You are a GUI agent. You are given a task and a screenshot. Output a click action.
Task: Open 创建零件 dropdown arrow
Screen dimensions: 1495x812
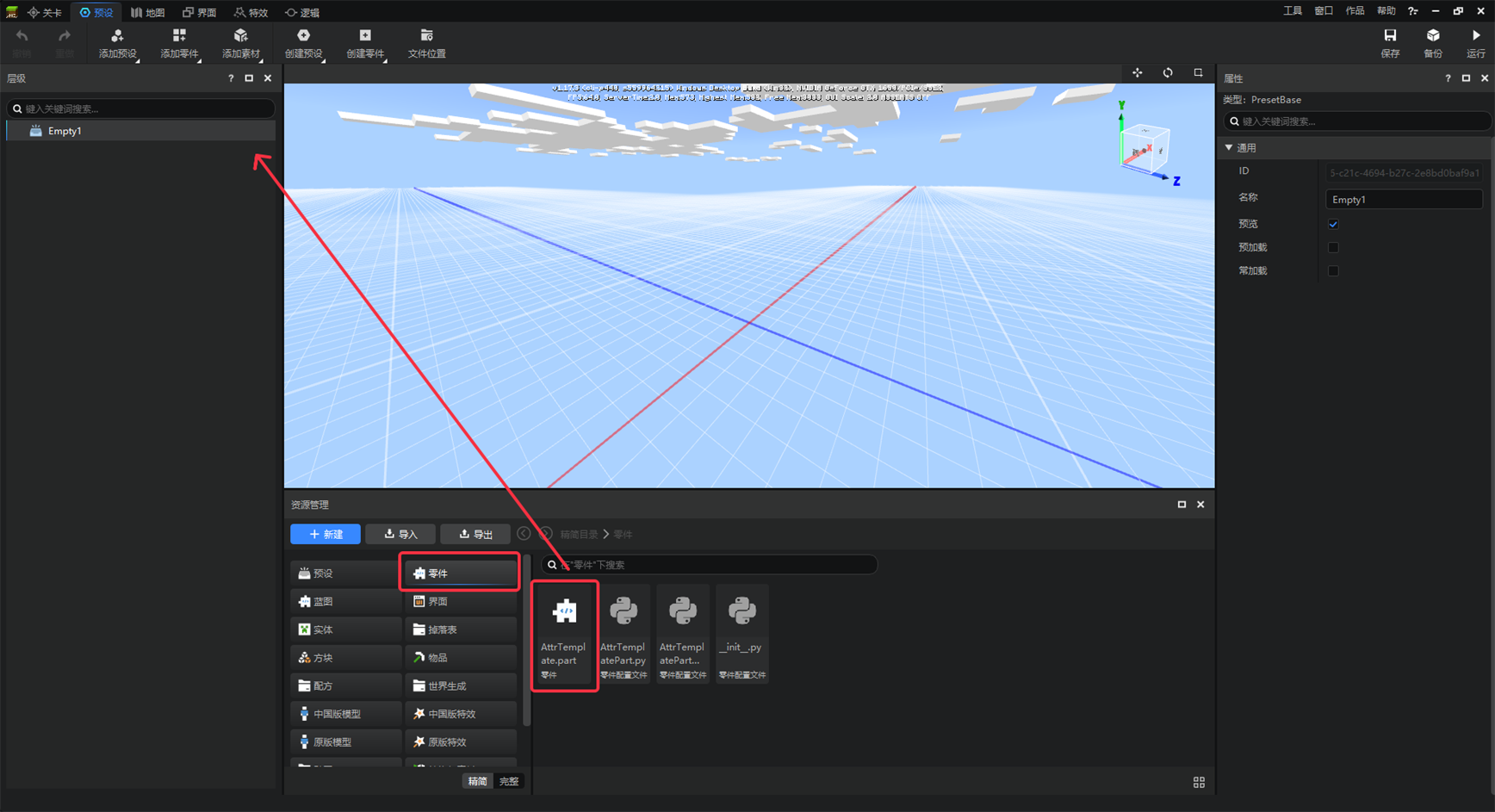point(385,60)
